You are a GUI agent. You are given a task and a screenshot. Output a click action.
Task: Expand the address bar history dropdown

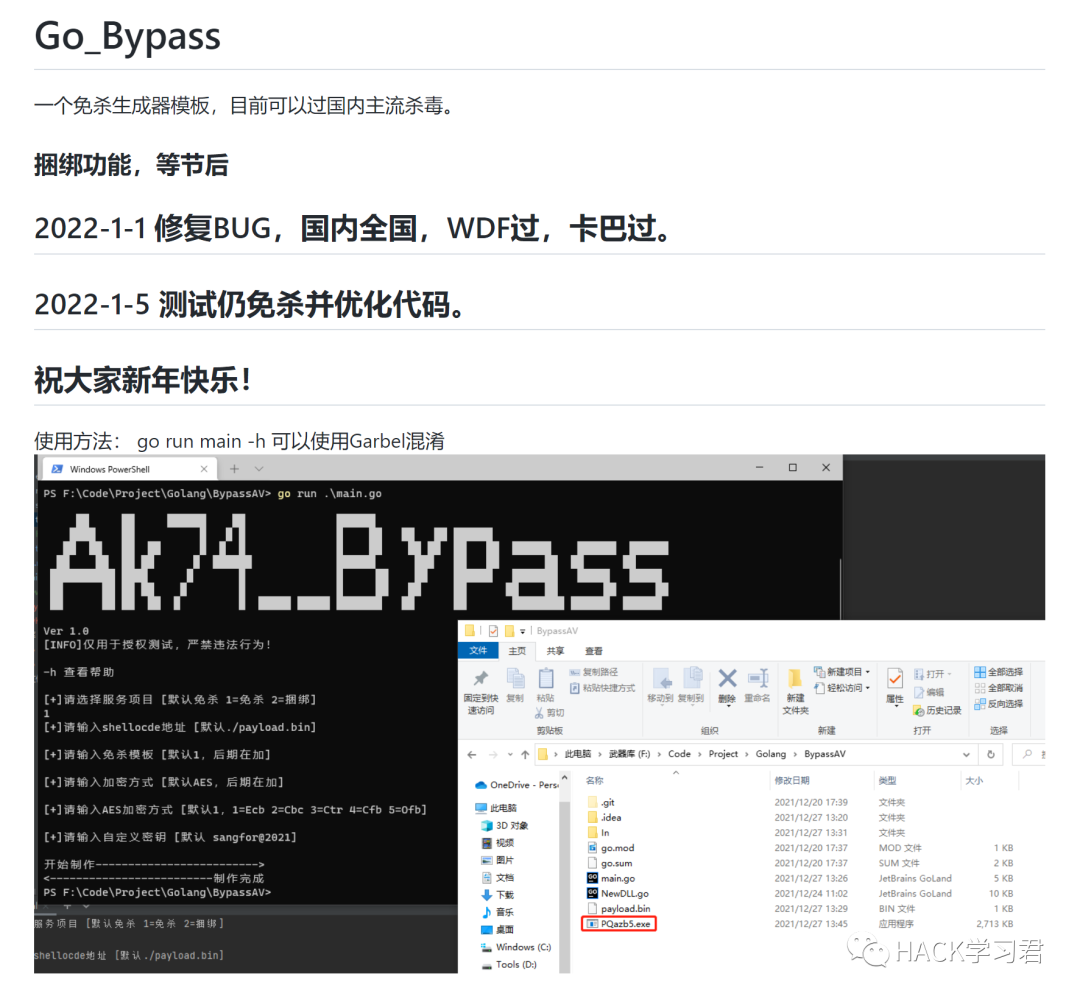point(966,754)
